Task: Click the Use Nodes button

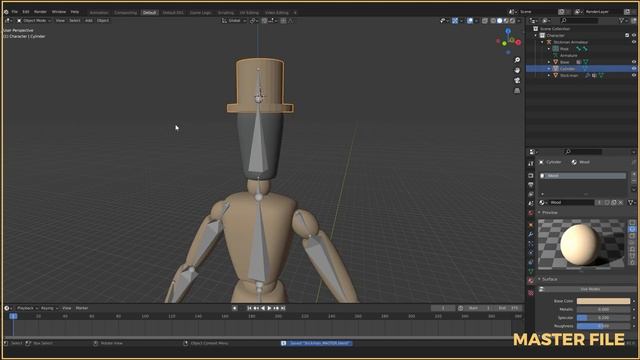Action: pyautogui.click(x=587, y=289)
